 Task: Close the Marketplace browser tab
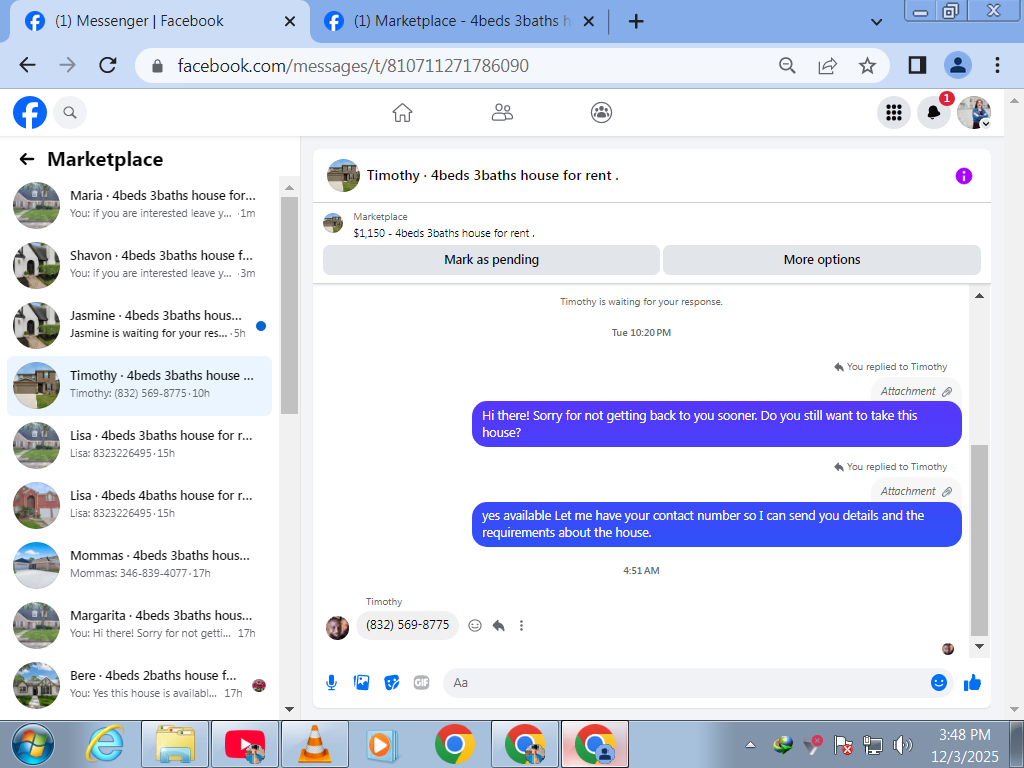click(588, 22)
